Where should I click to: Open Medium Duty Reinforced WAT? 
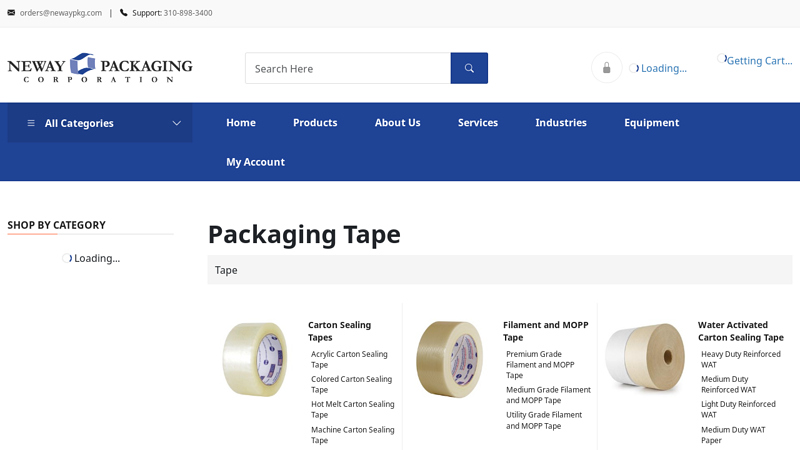point(729,384)
